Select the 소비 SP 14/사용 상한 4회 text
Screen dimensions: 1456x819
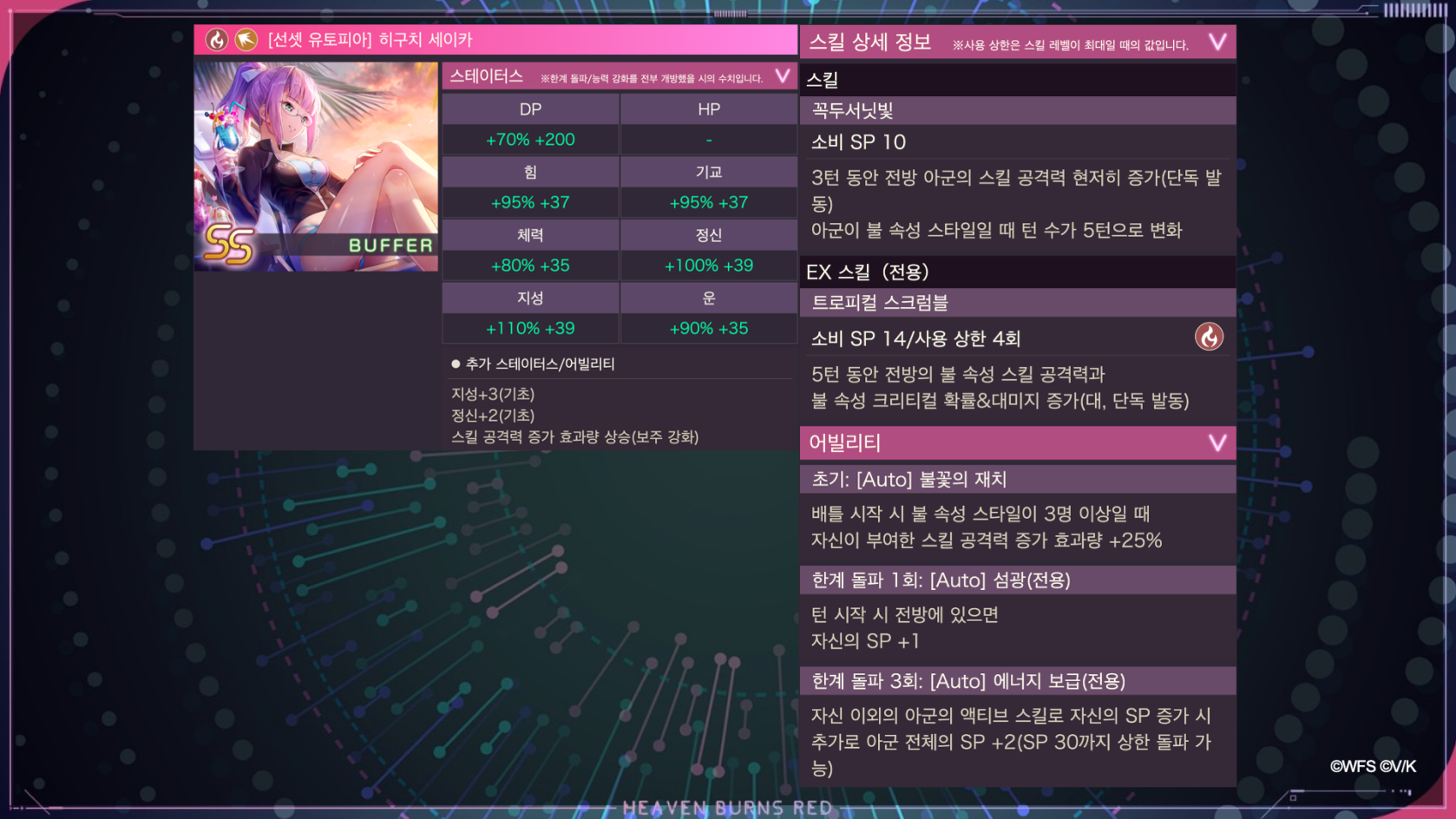[915, 338]
